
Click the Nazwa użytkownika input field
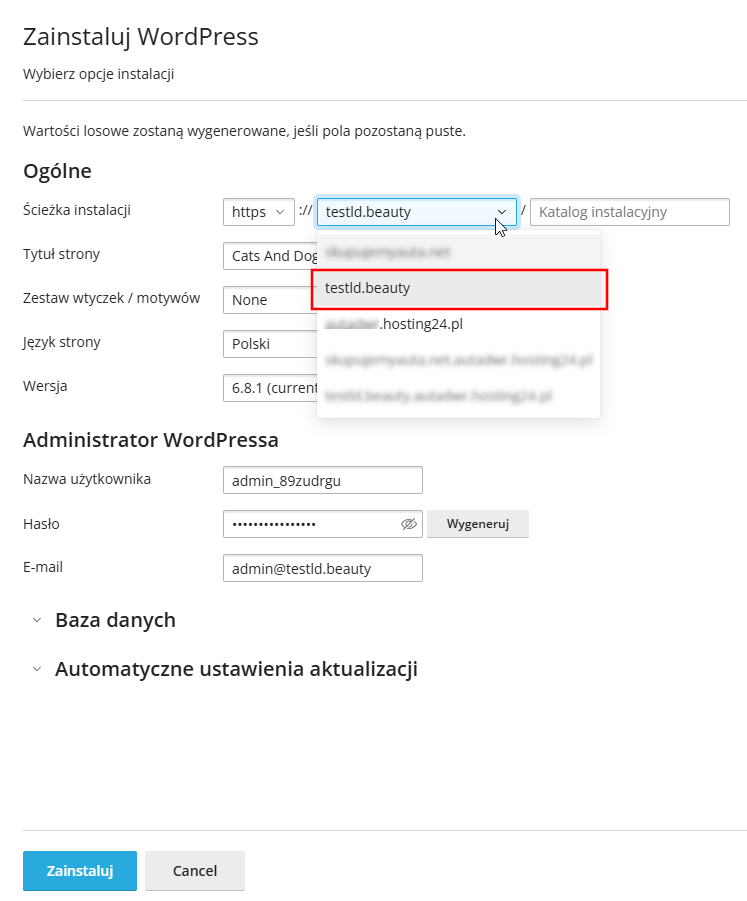click(323, 480)
